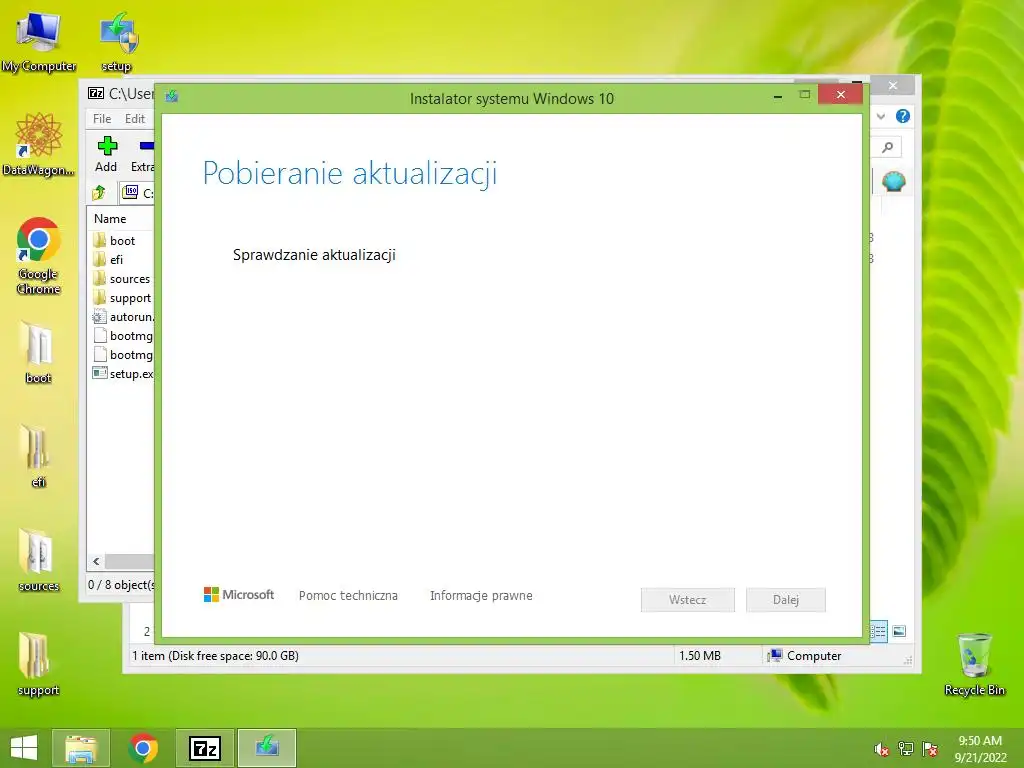Image resolution: width=1024 pixels, height=768 pixels.
Task: Close the Windows 10 installer window
Action: coord(840,95)
